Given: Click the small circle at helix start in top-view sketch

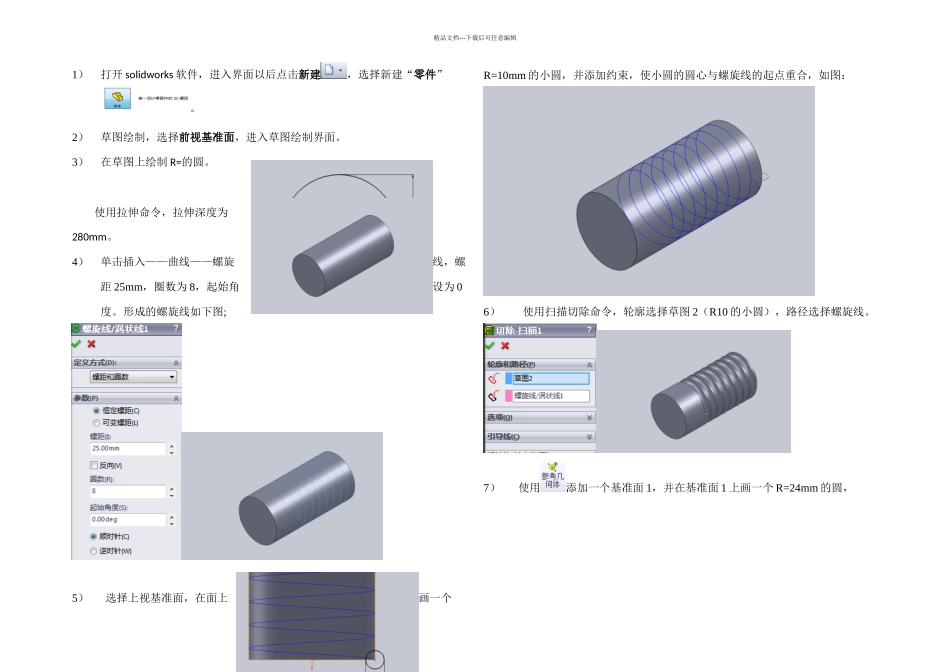Looking at the screenshot, I should point(374,660).
